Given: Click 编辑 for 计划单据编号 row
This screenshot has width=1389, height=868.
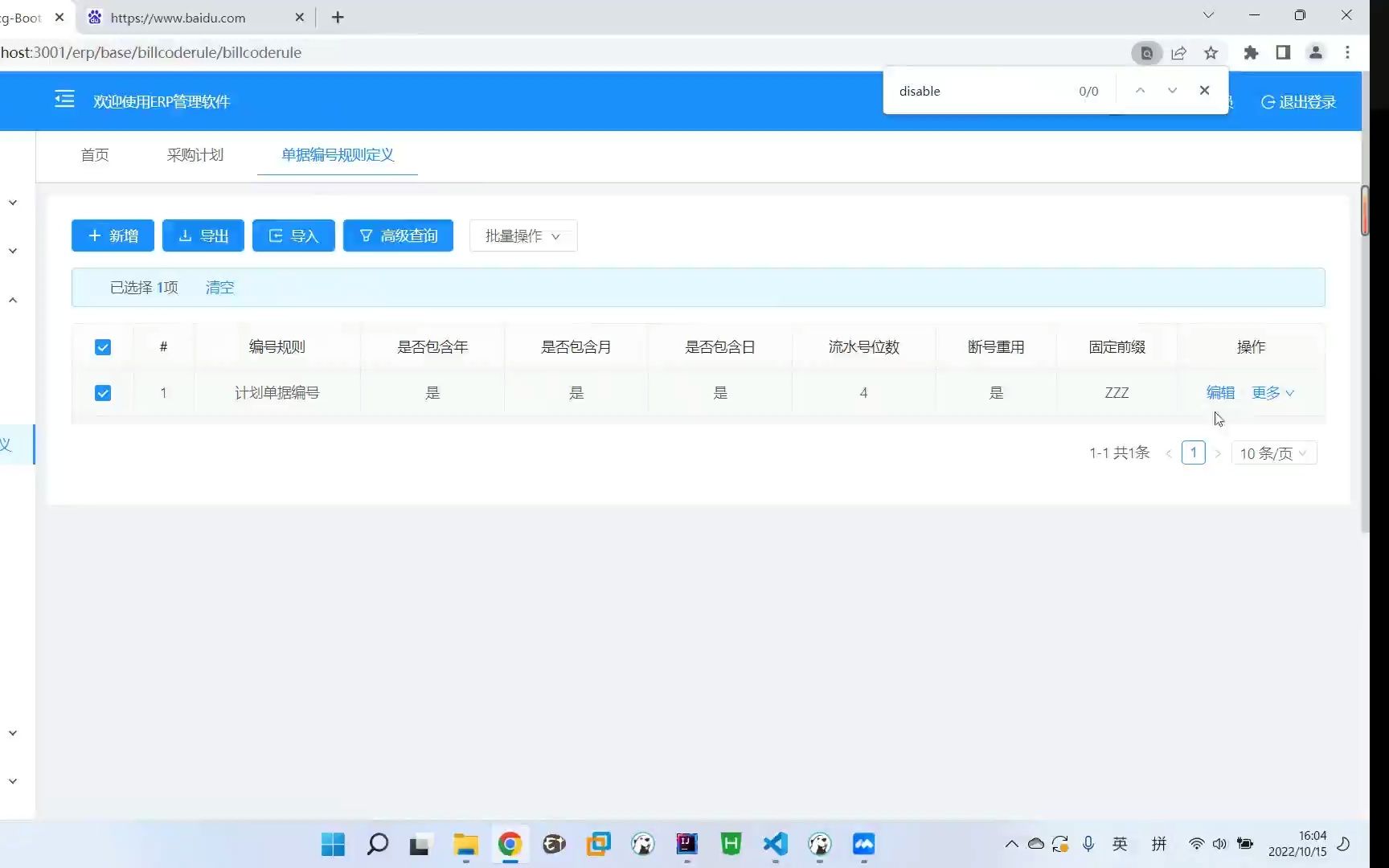Looking at the screenshot, I should click(x=1220, y=392).
